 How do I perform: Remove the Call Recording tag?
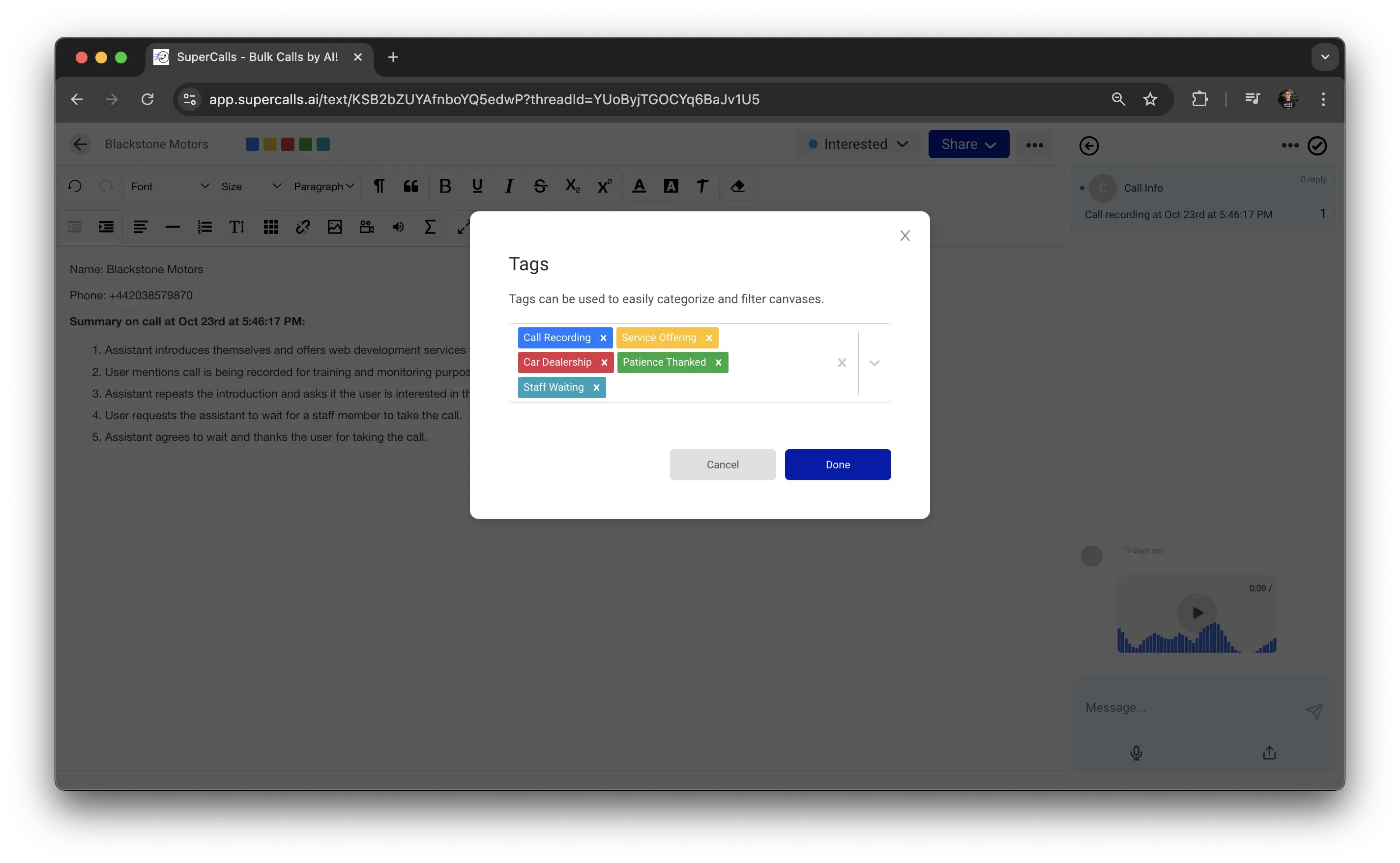coord(603,338)
